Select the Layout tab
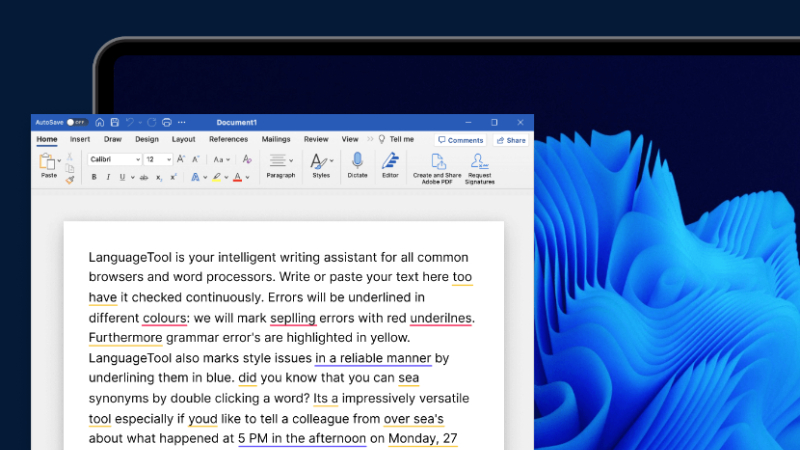This screenshot has width=800, height=450. [x=184, y=139]
